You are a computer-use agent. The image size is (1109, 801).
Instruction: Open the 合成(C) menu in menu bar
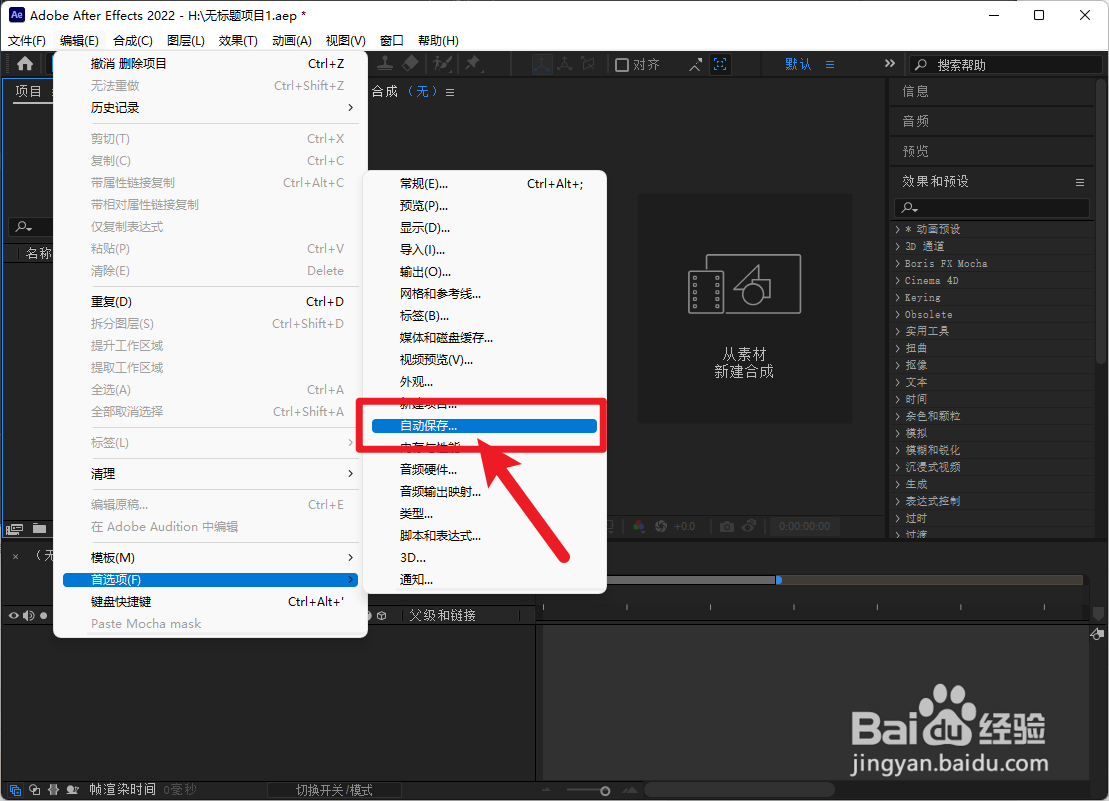point(132,41)
